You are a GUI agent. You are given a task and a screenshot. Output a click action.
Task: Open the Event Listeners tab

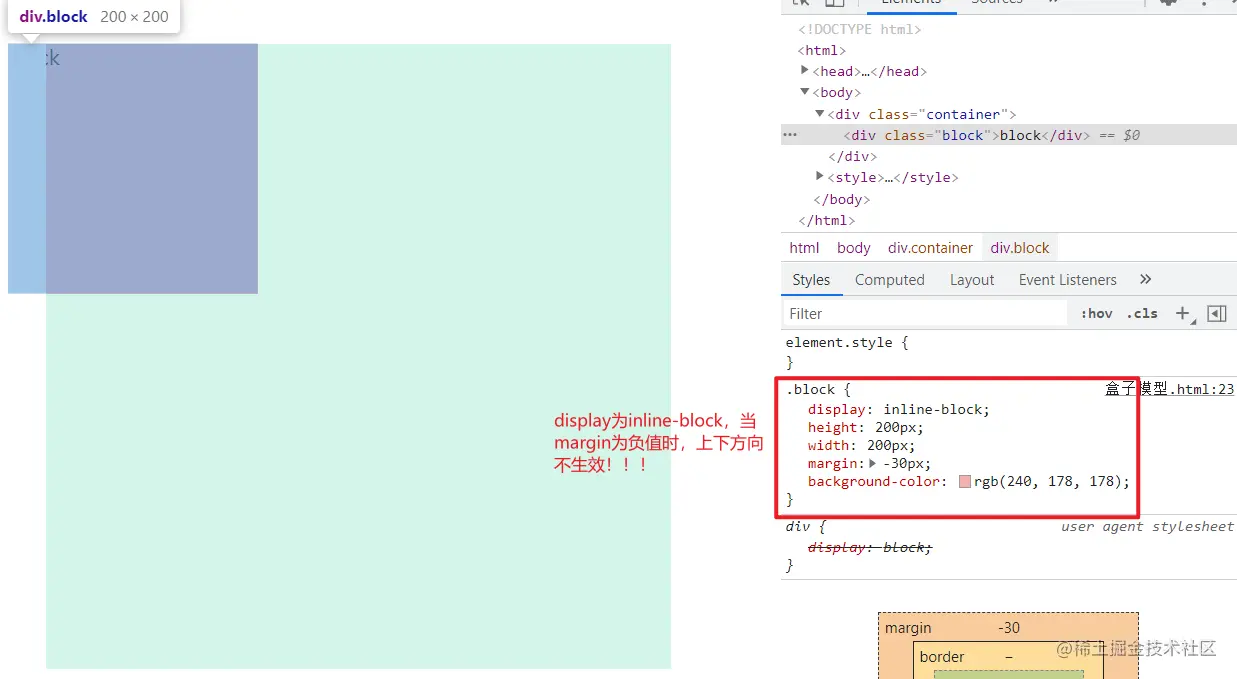point(1068,280)
